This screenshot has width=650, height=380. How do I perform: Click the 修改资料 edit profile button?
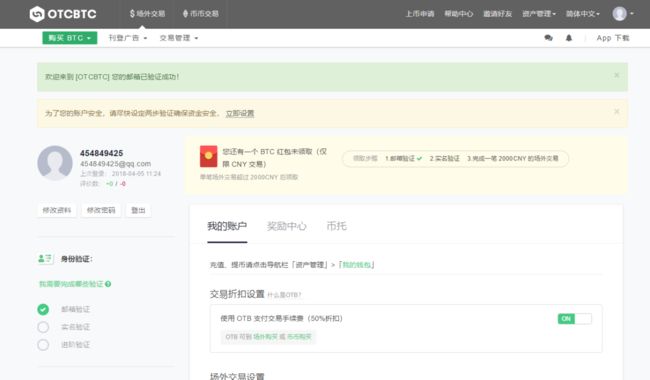click(57, 210)
